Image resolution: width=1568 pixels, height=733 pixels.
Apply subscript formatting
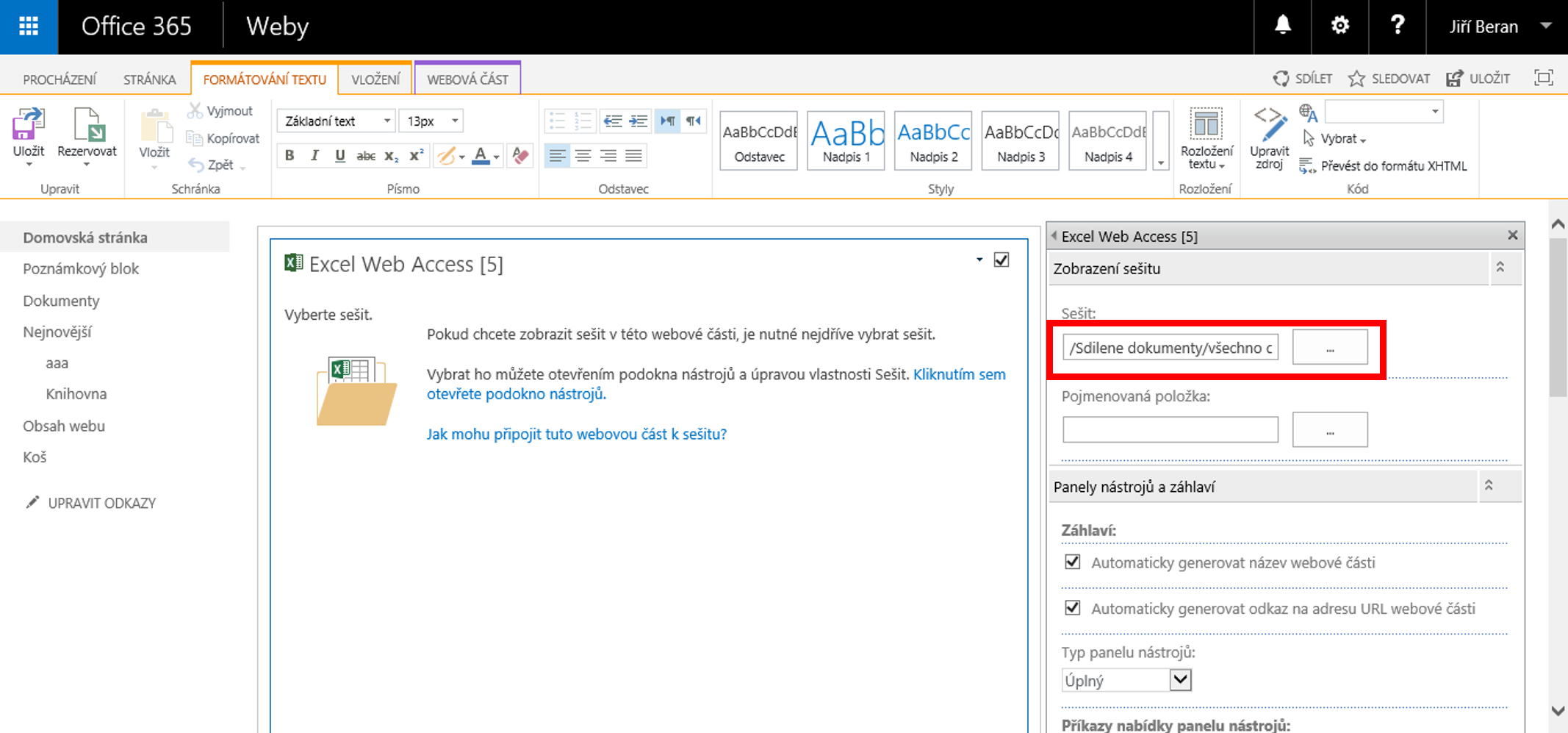coord(391,155)
